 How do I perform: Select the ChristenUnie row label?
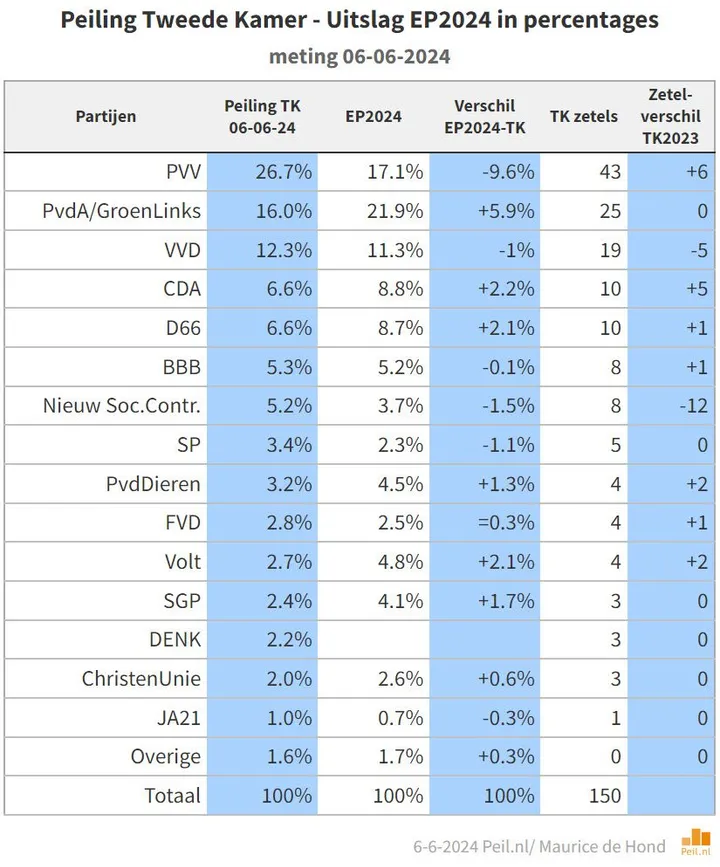pyautogui.click(x=141, y=678)
